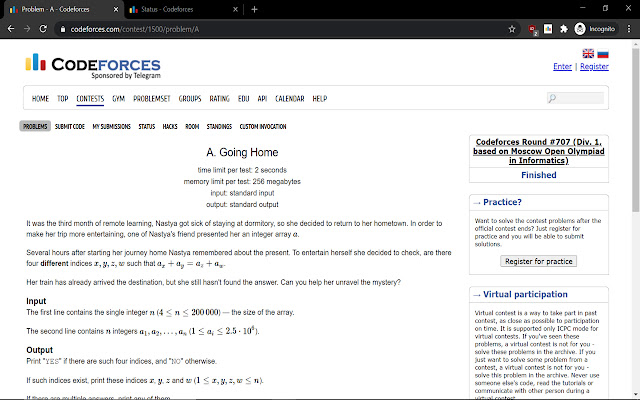Bookmark this page with the star icon

coord(512,29)
